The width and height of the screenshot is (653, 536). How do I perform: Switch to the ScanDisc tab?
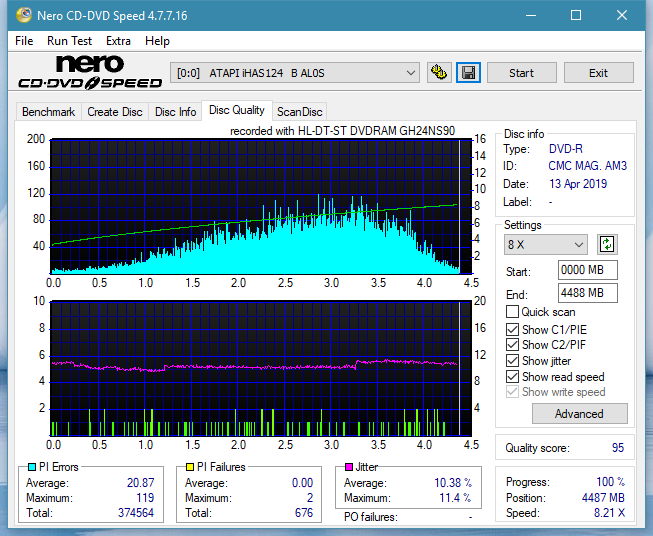click(x=299, y=112)
